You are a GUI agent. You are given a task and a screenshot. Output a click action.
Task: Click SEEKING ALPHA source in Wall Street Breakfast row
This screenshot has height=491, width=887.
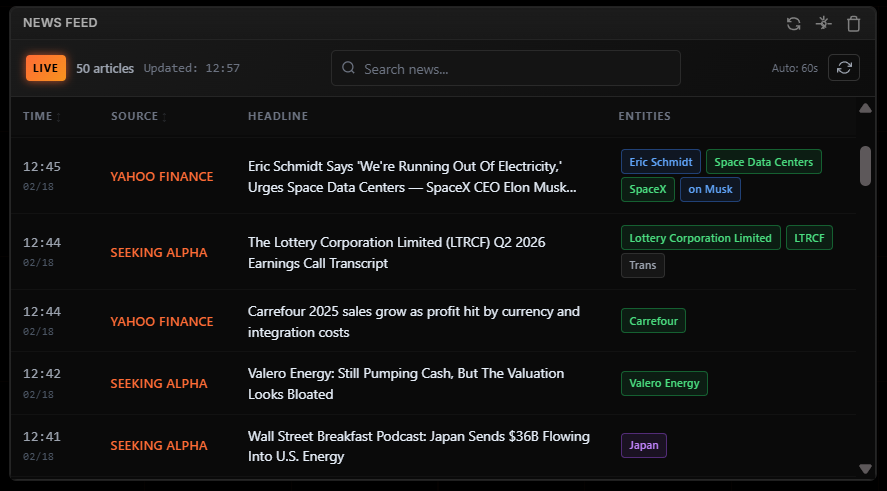pyautogui.click(x=159, y=446)
